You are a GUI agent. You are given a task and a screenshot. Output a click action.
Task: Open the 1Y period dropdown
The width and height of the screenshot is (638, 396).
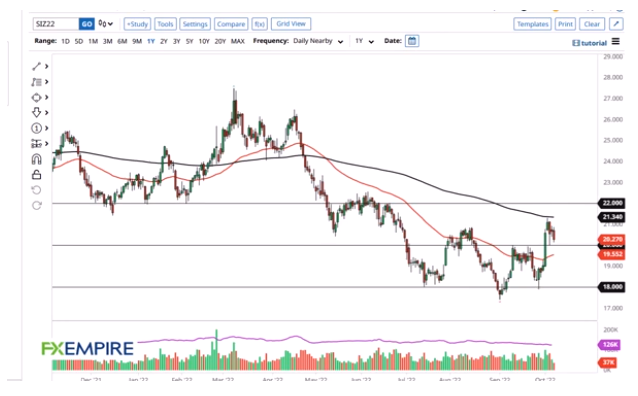(364, 41)
